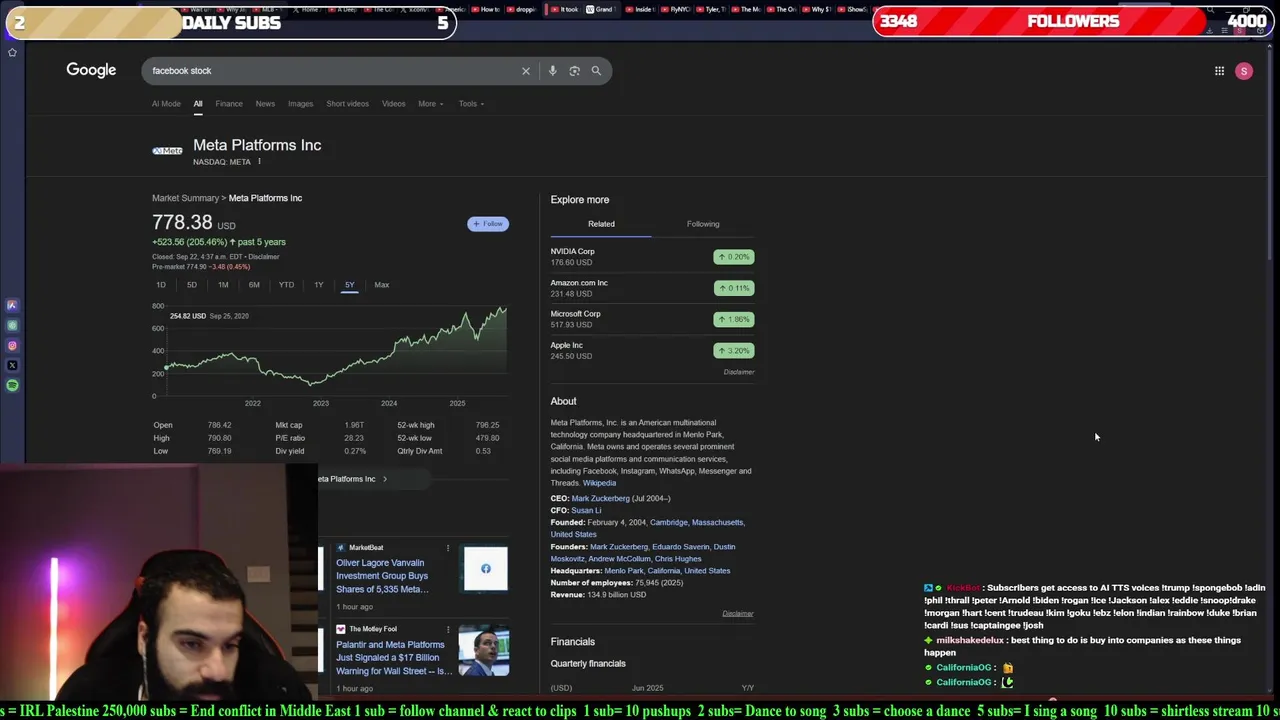The image size is (1280, 720).
Task: Open the Eduardo Saverin founder link
Action: point(680,547)
